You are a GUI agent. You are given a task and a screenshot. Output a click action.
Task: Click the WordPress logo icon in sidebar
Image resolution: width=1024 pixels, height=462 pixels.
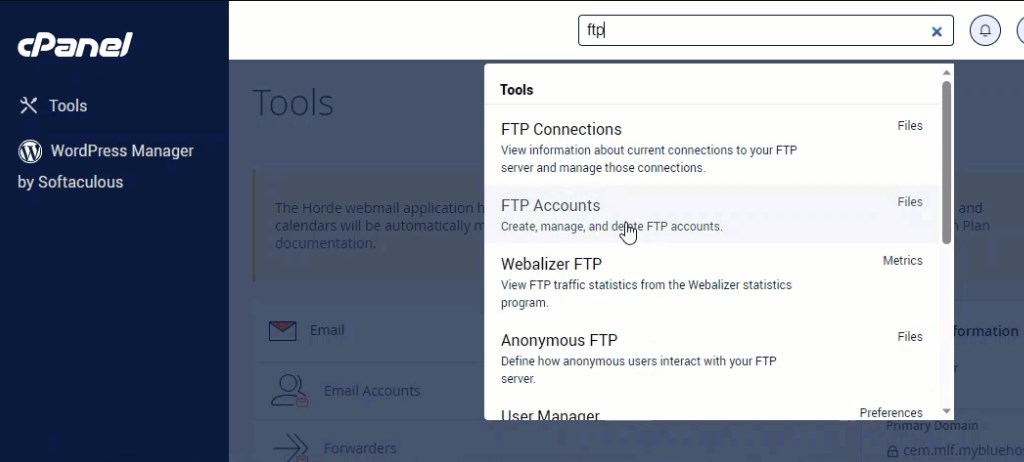(x=30, y=151)
